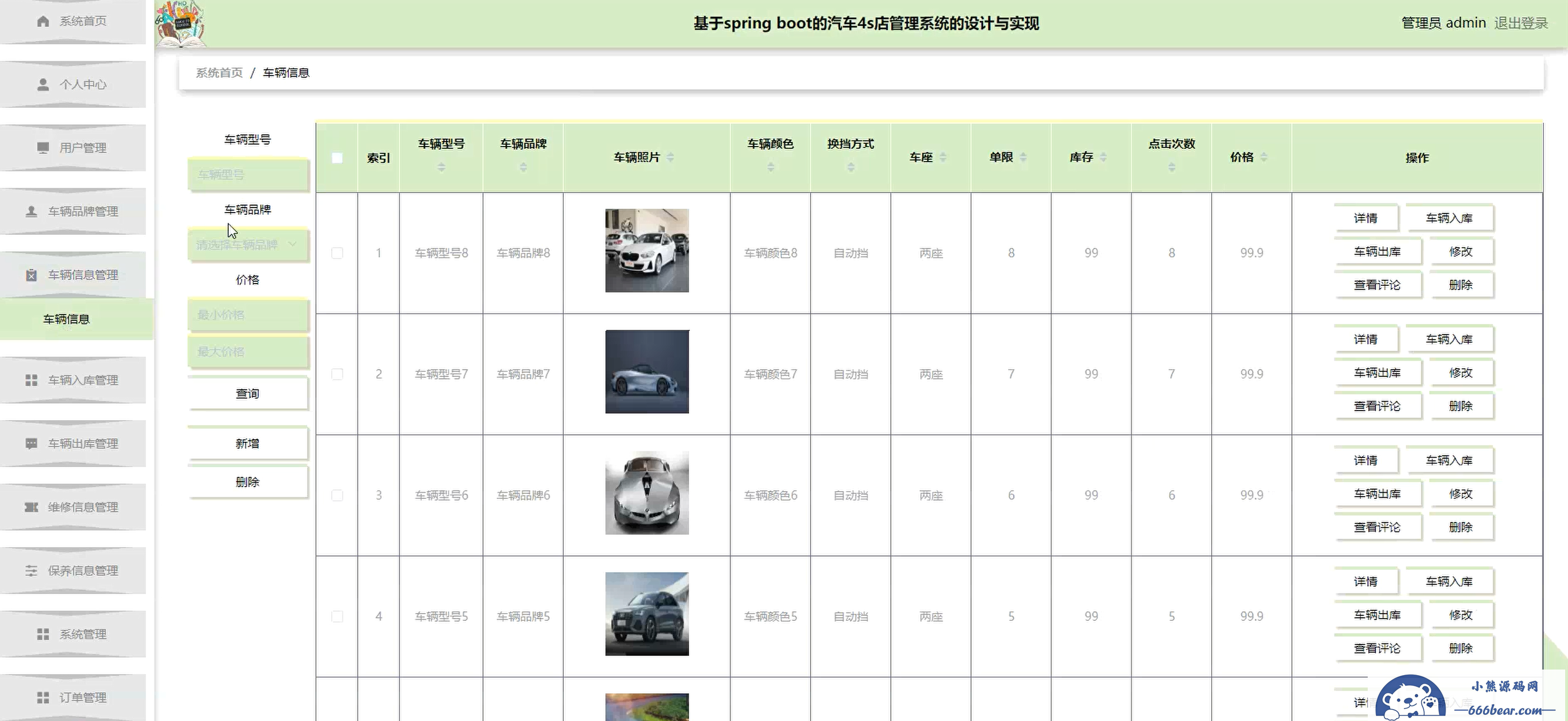Viewport: 1568px width, 721px height.
Task: Click the monitor icon beside 用户管理
Action: click(43, 148)
